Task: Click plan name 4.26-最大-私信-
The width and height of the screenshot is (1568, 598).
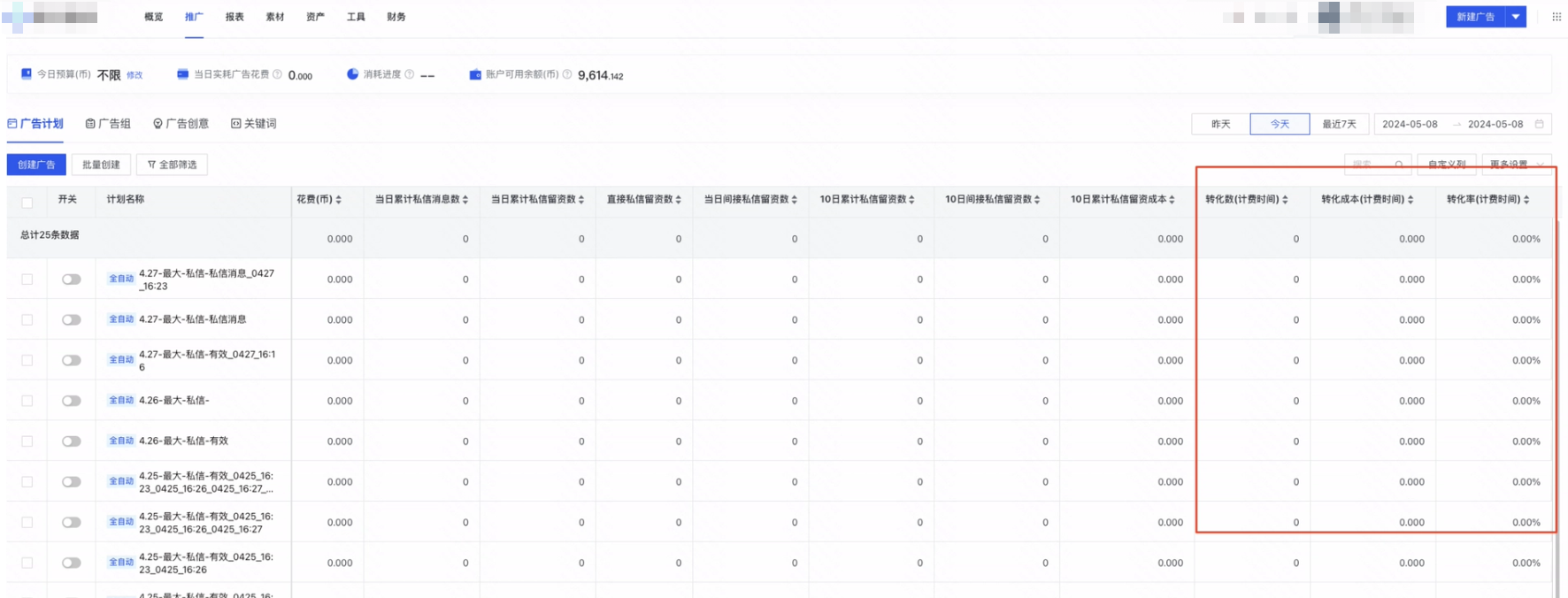Action: 174,400
